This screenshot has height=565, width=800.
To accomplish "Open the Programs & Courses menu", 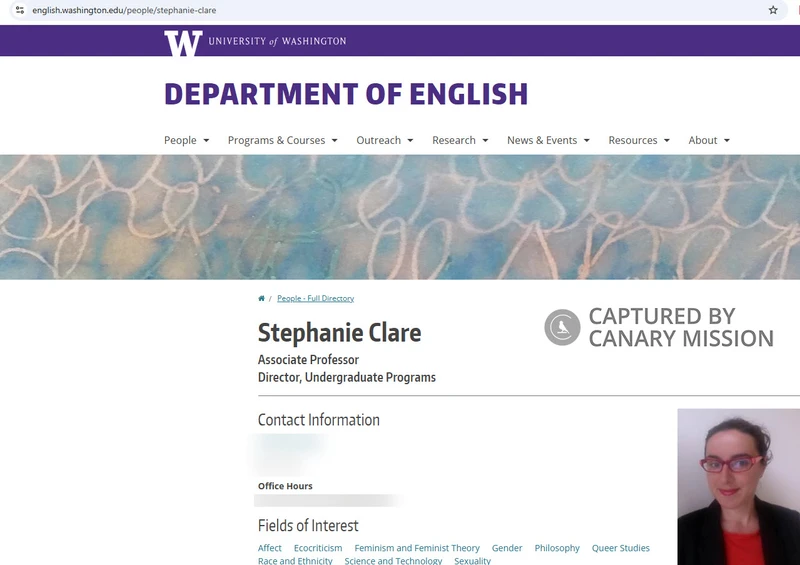I will click(x=276, y=140).
